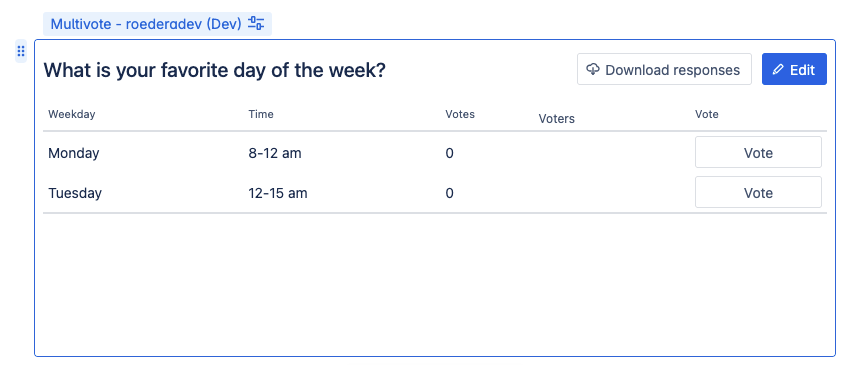Click the 8-12 am time cell
This screenshot has height=365, width=868.
tap(275, 153)
